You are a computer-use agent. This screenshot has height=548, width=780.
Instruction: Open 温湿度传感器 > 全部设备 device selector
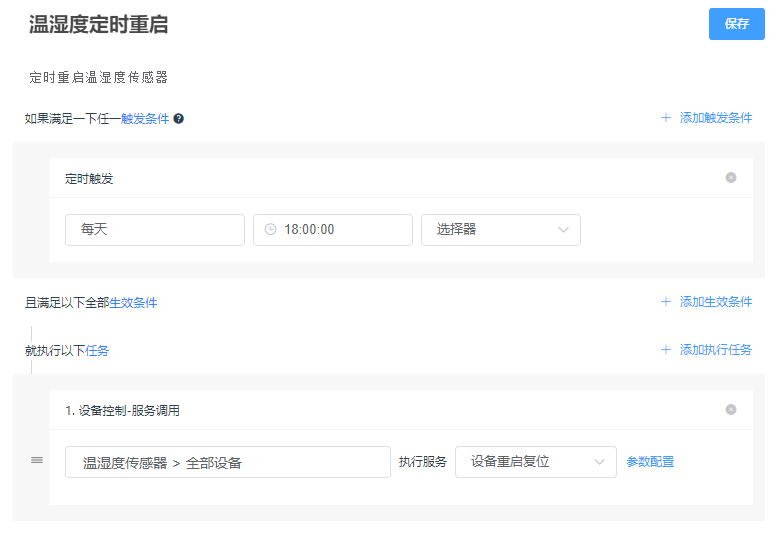(227, 462)
